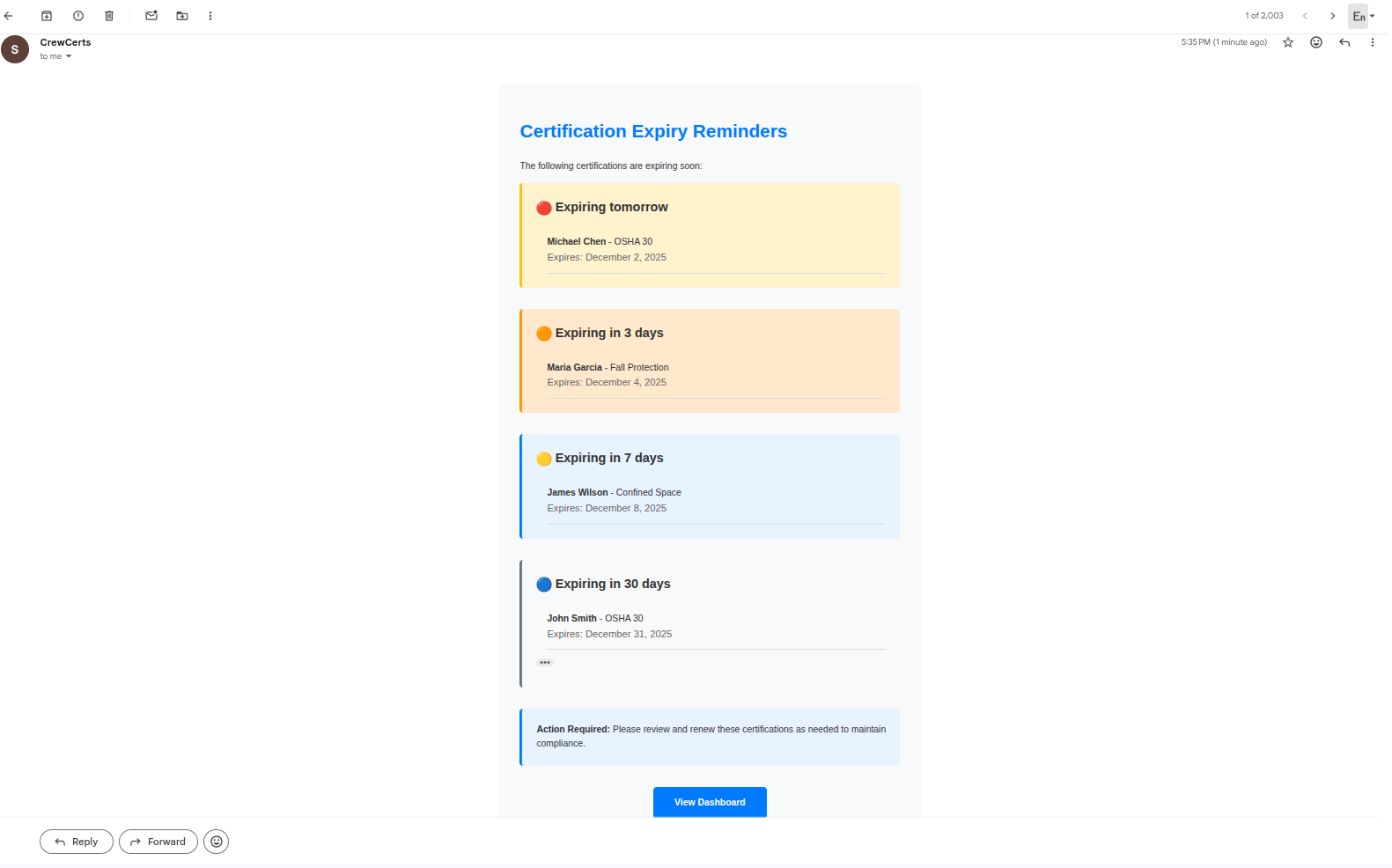1392x868 pixels.
Task: Click the sender avatar S
Action: tap(15, 49)
